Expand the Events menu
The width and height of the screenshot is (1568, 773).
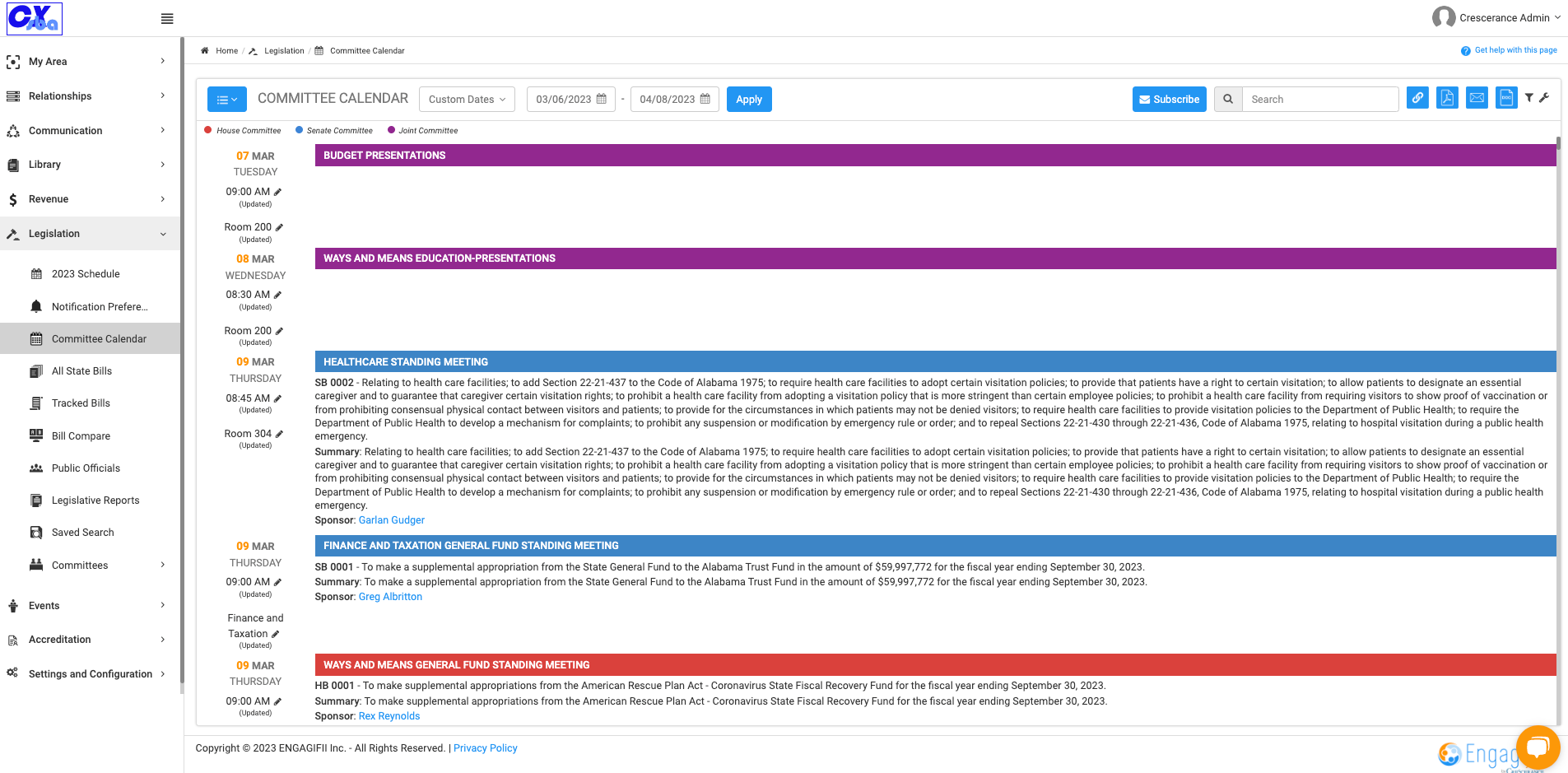point(91,606)
